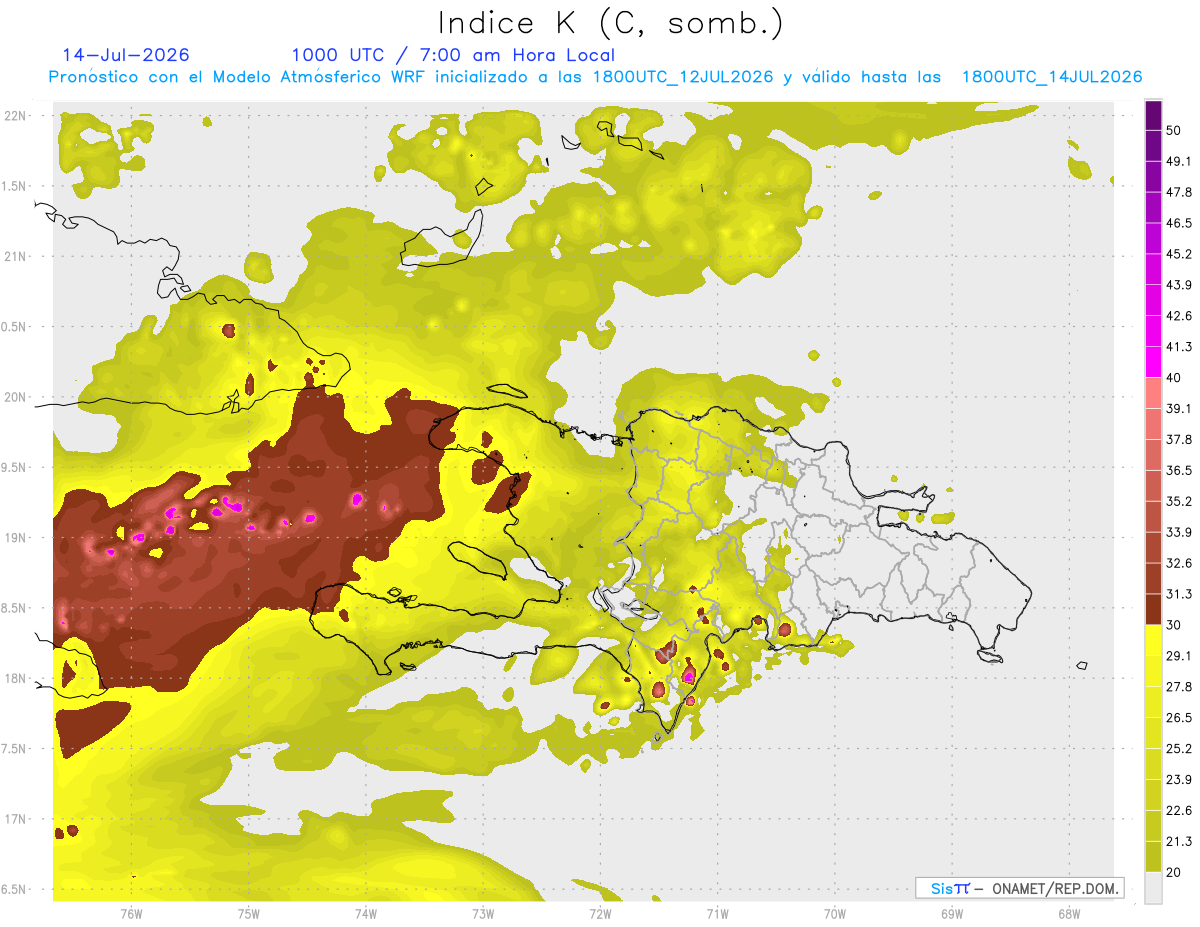Image resolution: width=1200 pixels, height=927 pixels.
Task: Click the "Indice K (C, somb.)" title
Action: pyautogui.click(x=611, y=24)
